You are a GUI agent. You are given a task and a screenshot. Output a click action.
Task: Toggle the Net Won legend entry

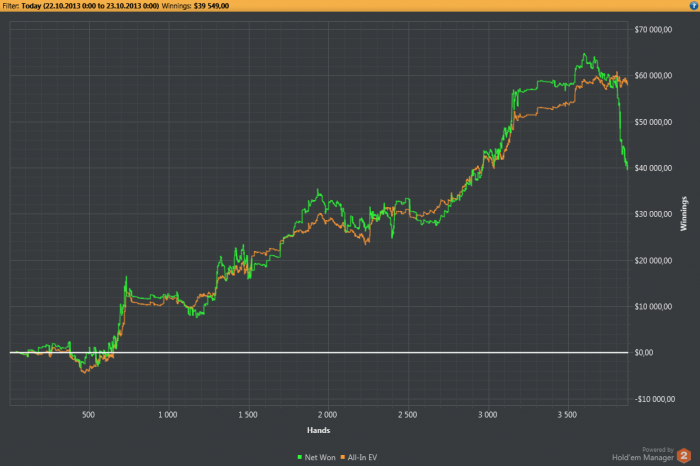pos(317,457)
